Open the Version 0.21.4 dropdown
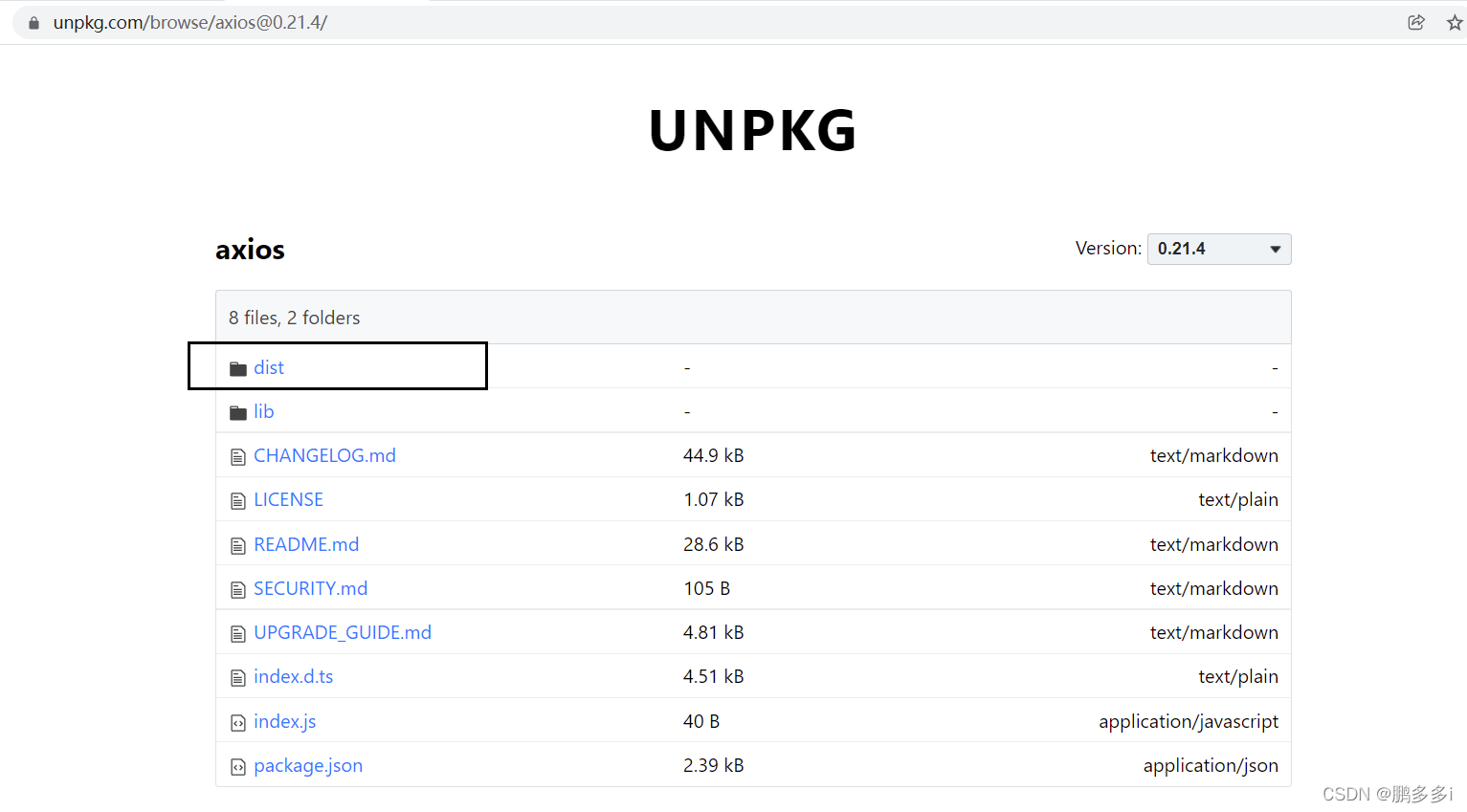 [x=1219, y=249]
